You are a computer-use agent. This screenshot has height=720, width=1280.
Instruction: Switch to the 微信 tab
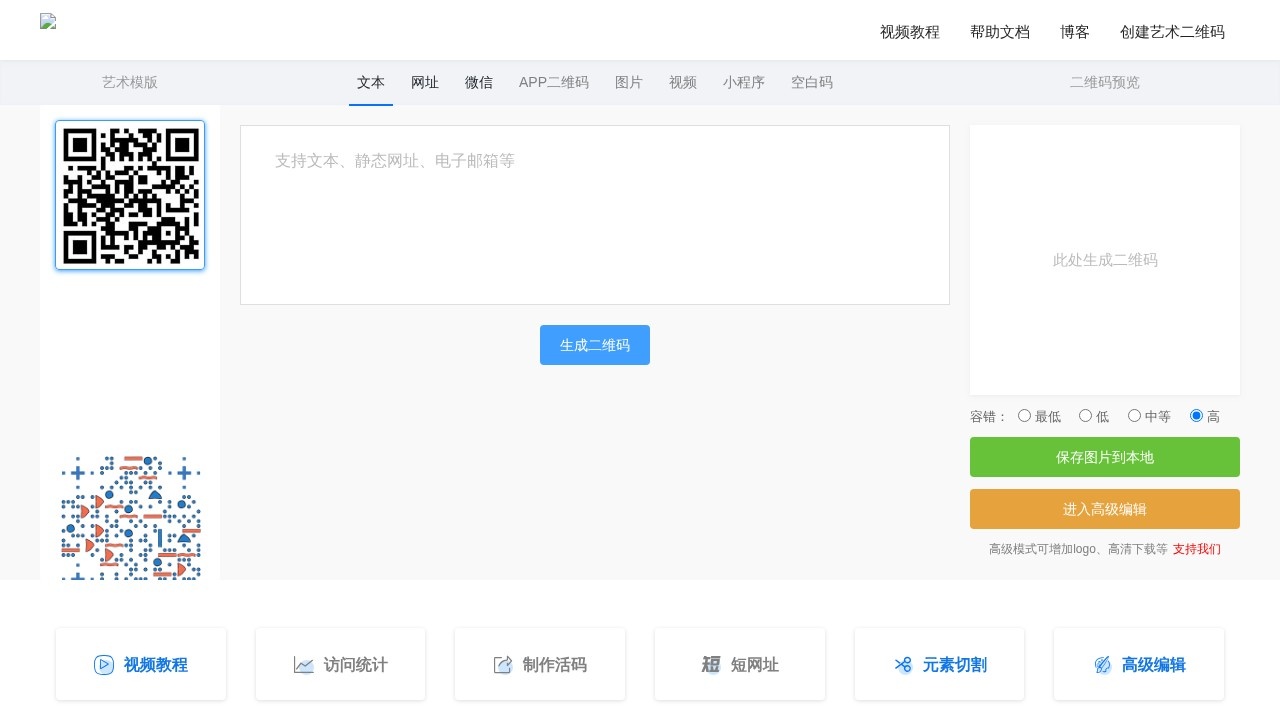[x=479, y=83]
